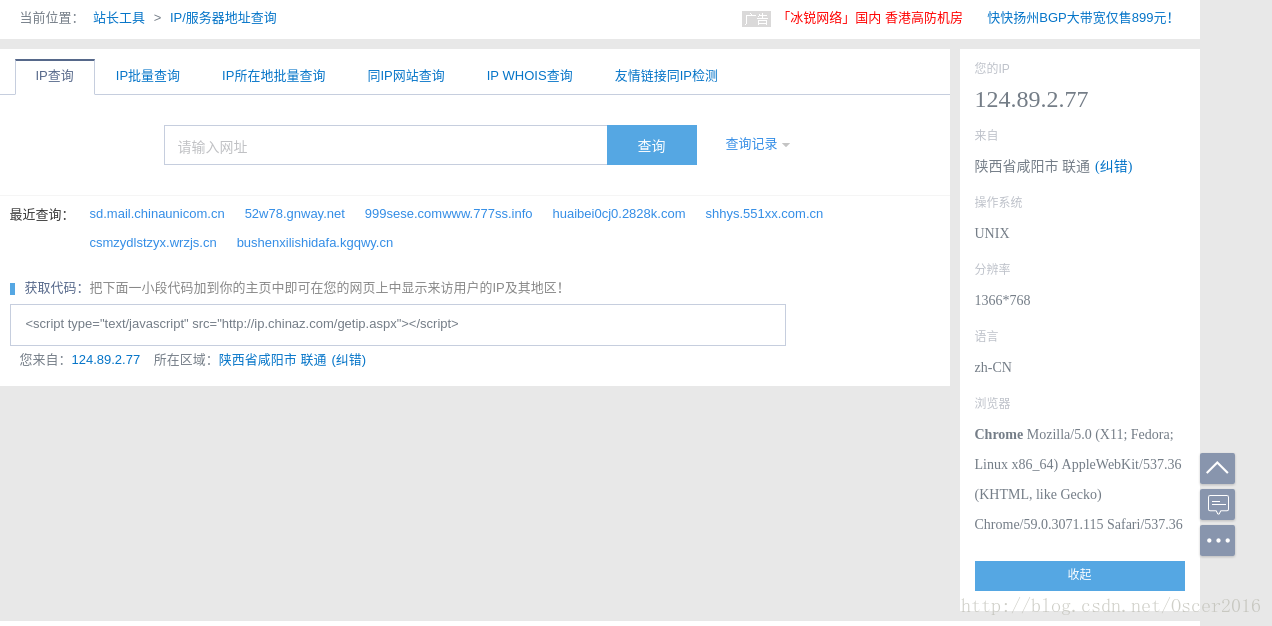Open 站长工具 breadcrumb link
Viewport: 1272px width, 626px height.
[119, 18]
